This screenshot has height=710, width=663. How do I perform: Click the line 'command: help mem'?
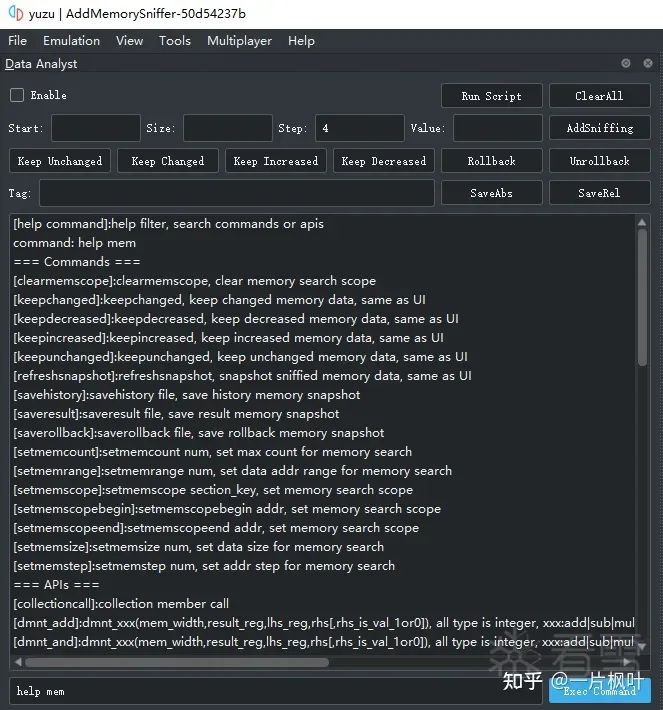click(74, 243)
